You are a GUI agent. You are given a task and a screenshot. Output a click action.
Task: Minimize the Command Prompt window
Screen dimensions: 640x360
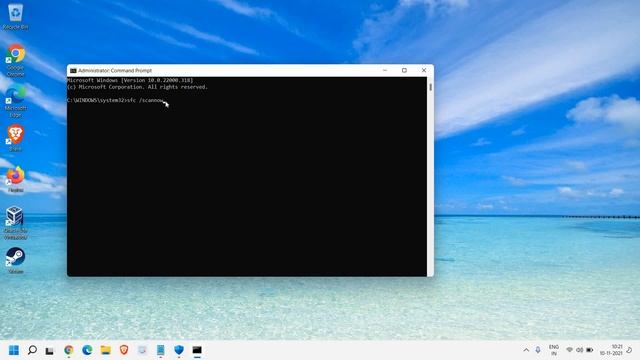pos(384,70)
